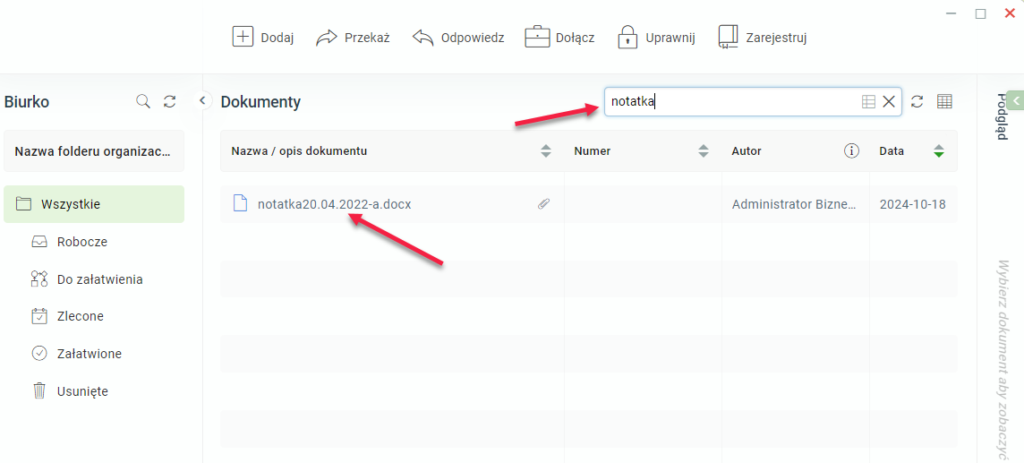
Task: Expand the Podgląd preview panel
Action: point(1016,100)
